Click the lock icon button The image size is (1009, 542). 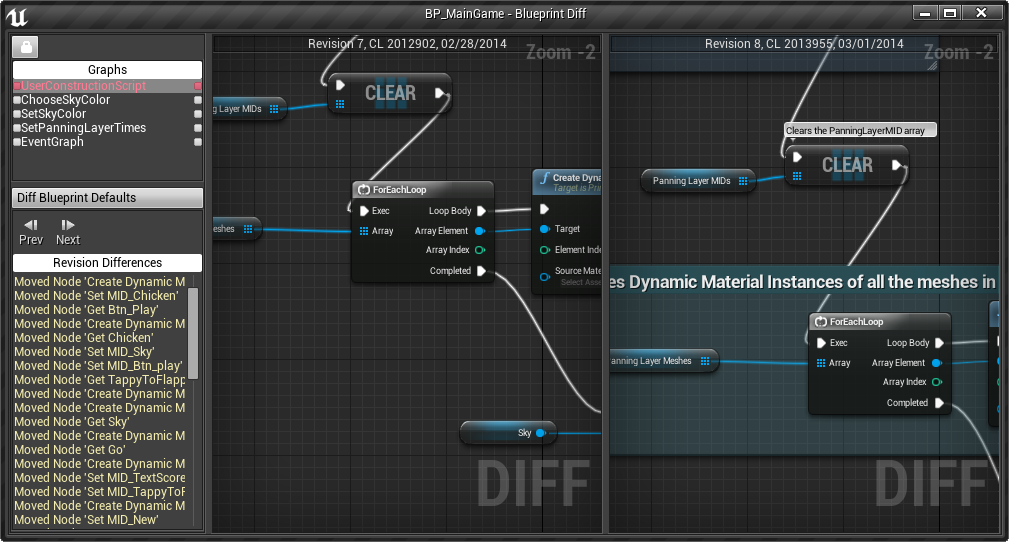click(26, 47)
